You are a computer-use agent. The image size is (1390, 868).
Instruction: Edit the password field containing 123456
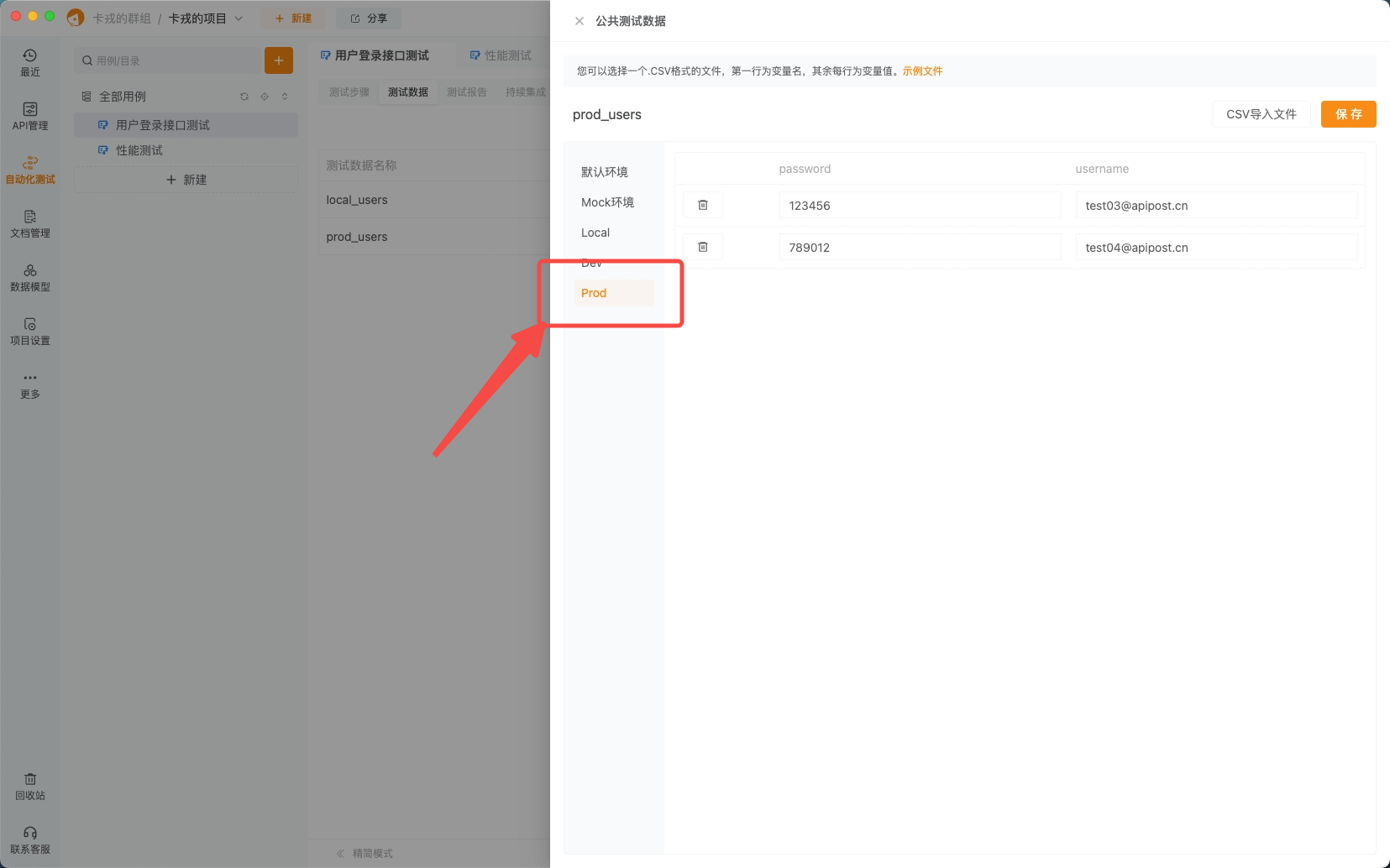click(920, 205)
